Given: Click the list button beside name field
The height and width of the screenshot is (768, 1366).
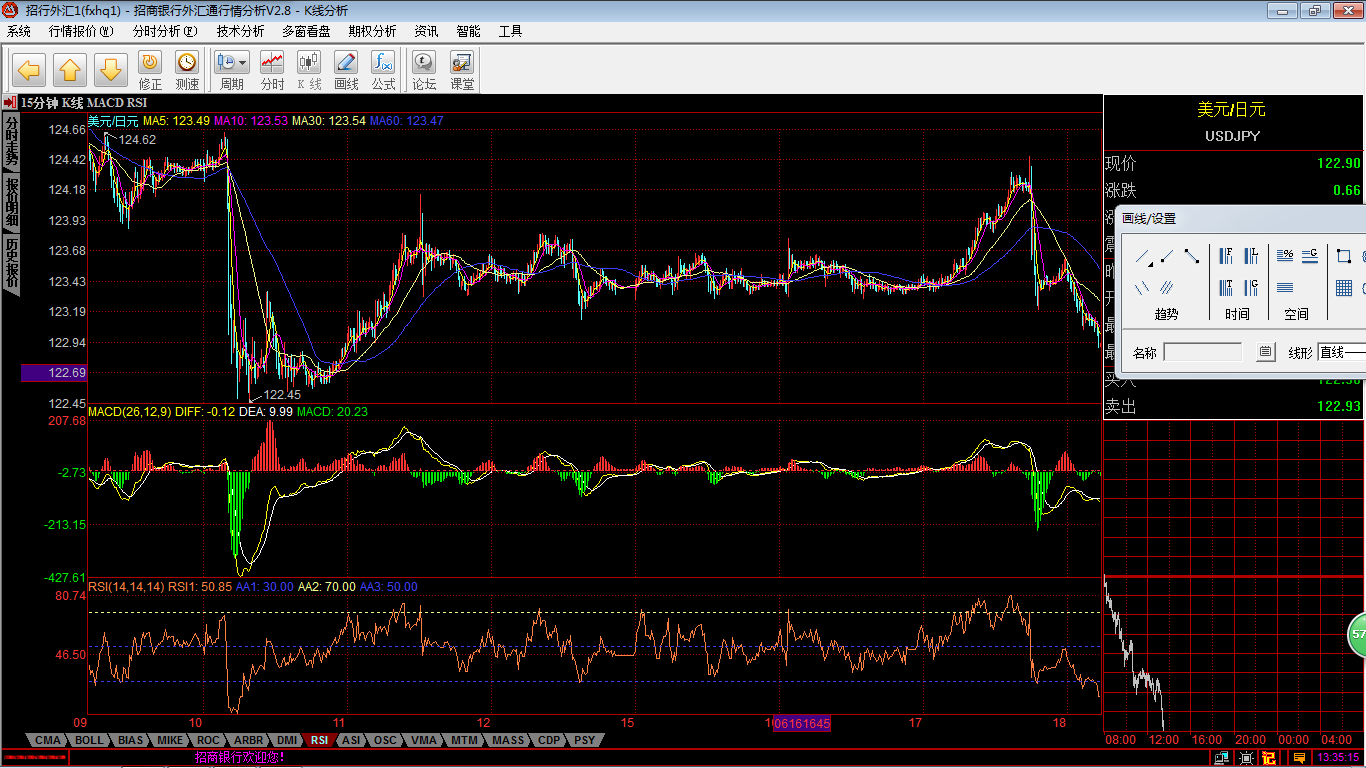Looking at the screenshot, I should [1266, 352].
